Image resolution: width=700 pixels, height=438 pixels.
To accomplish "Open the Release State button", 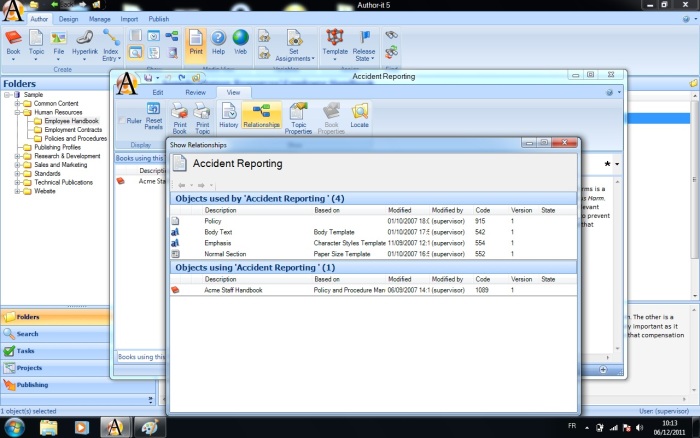I will click(x=364, y=45).
